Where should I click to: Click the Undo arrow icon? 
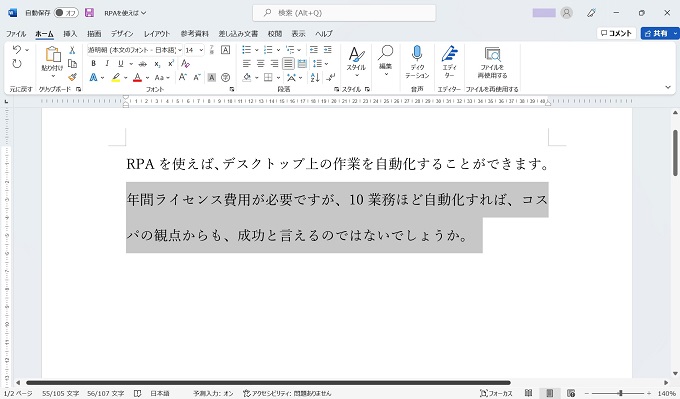(x=16, y=49)
